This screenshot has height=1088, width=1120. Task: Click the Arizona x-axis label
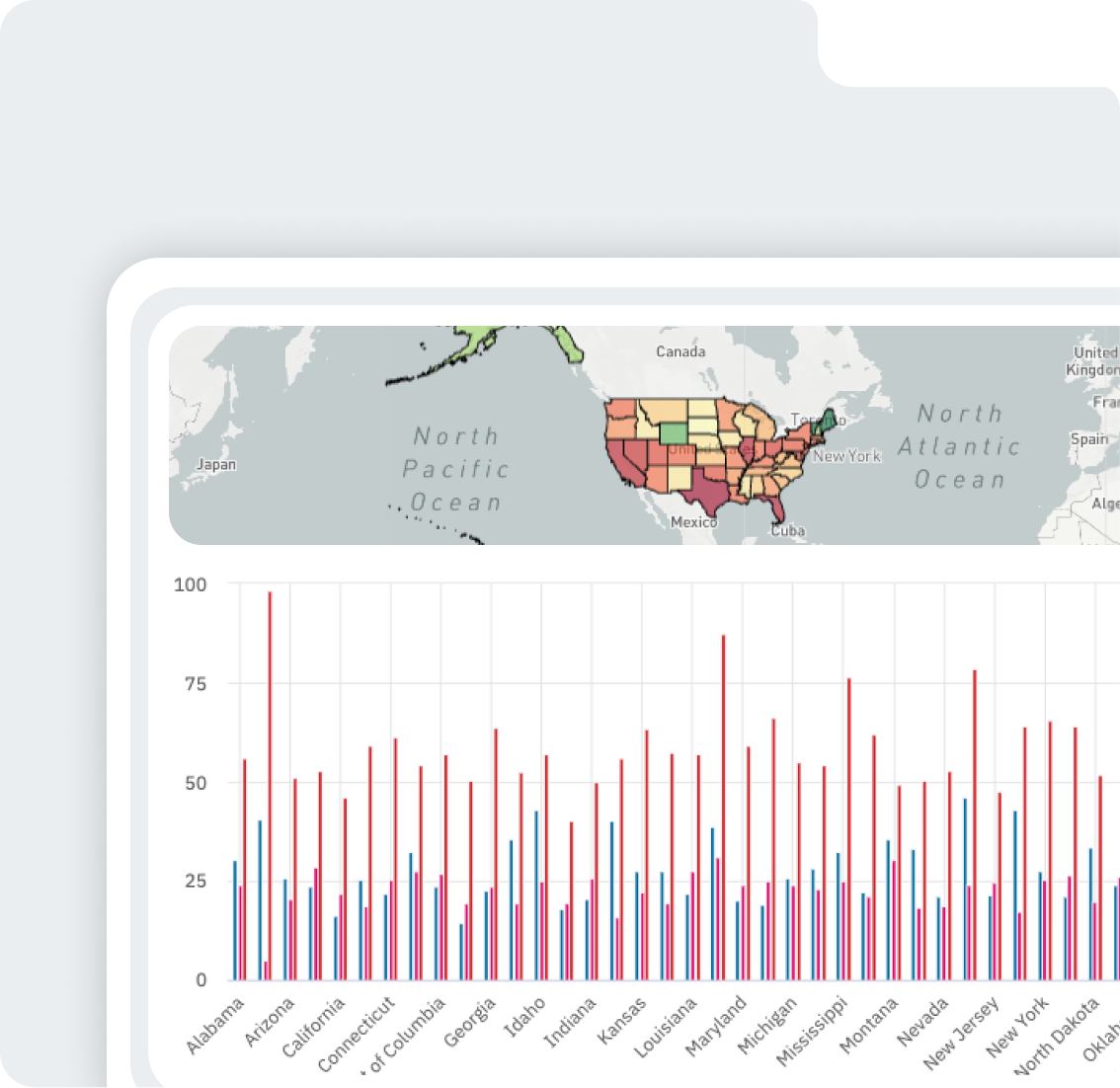[x=270, y=1022]
